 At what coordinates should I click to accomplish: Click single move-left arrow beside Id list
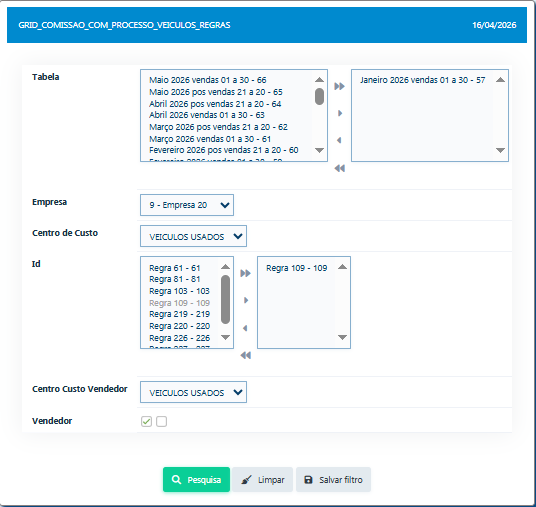point(245,328)
